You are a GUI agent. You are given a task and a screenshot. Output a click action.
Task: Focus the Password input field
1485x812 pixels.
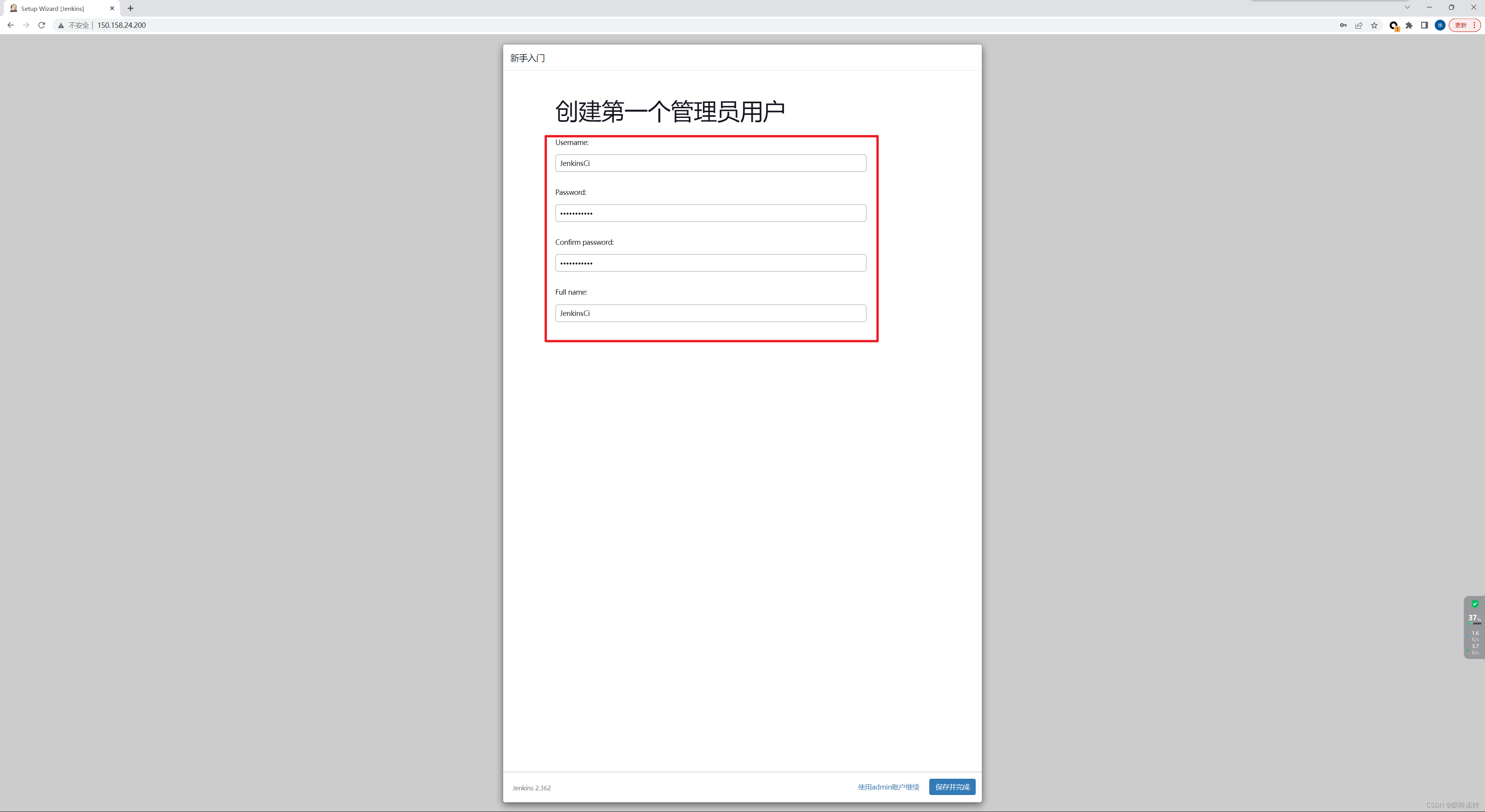point(710,213)
